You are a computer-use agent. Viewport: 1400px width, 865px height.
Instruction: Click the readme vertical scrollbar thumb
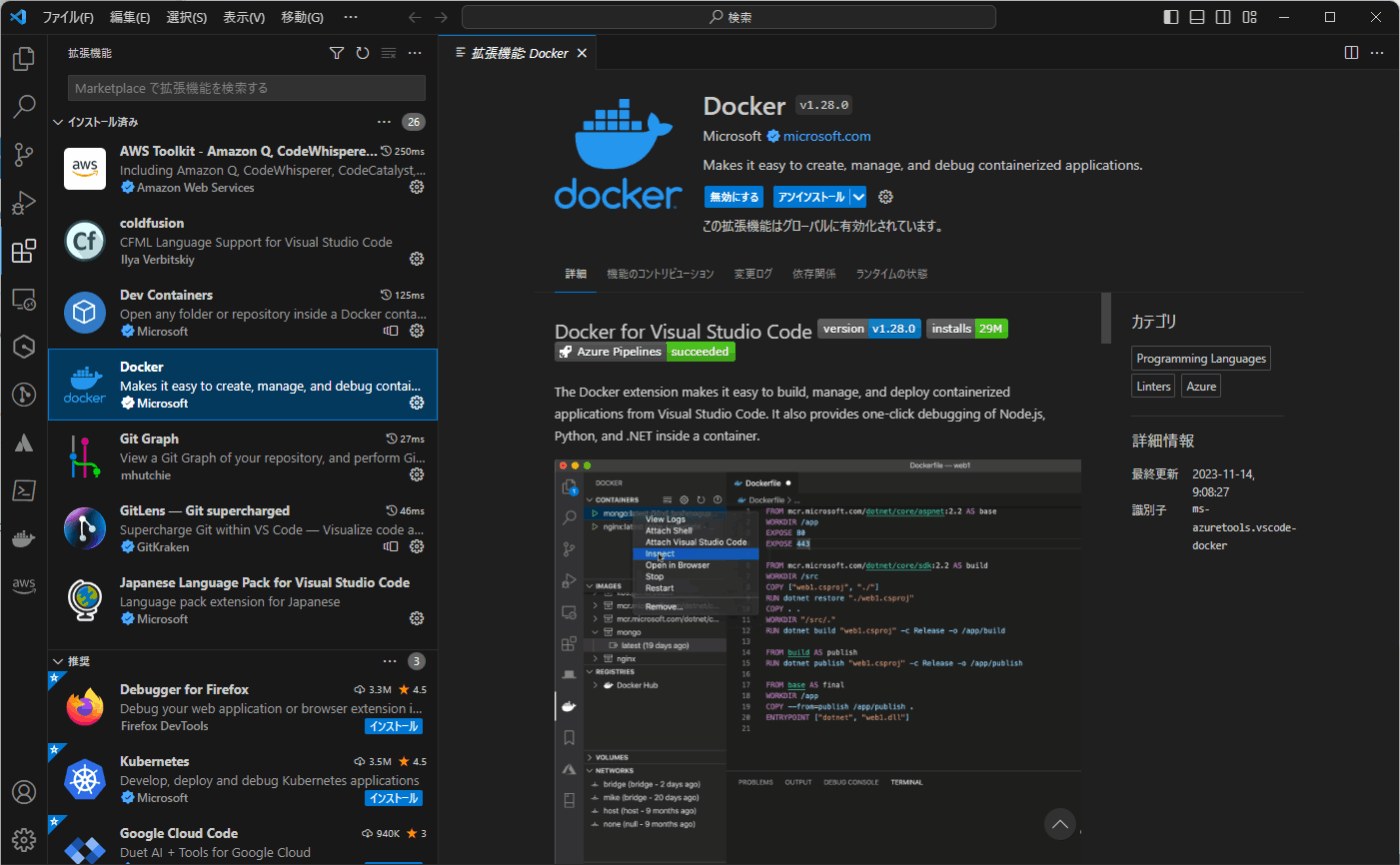(1106, 318)
